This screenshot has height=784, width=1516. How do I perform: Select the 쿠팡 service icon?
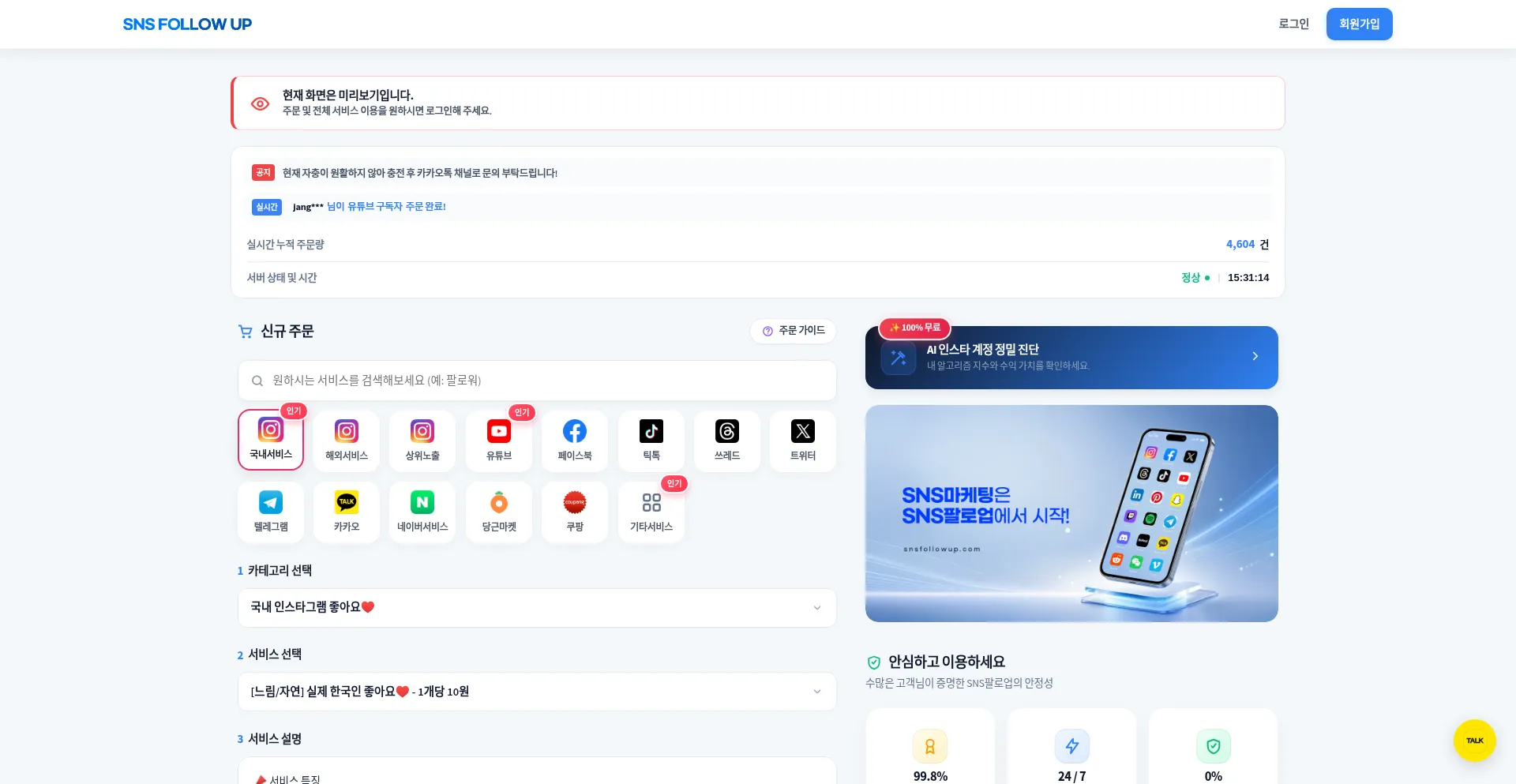575,502
